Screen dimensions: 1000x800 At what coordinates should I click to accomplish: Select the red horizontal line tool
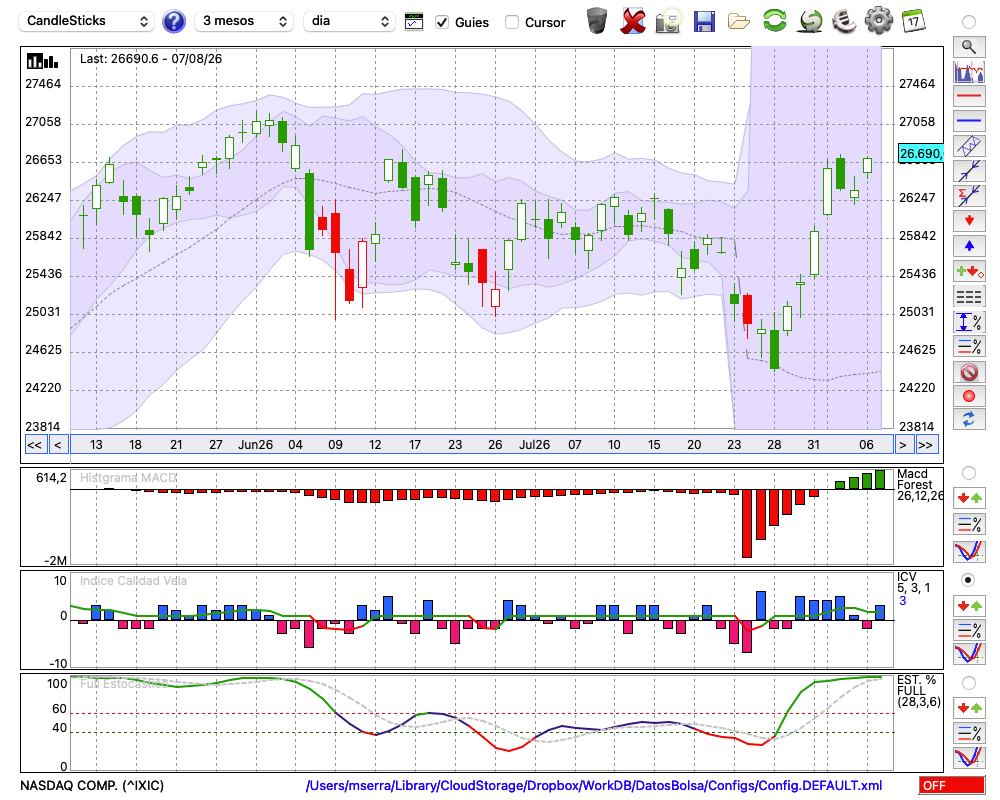point(969,96)
